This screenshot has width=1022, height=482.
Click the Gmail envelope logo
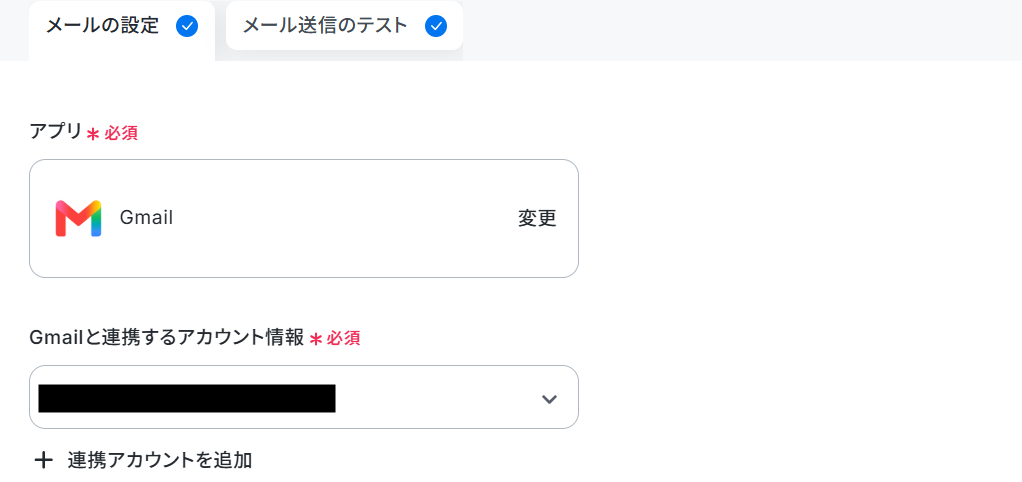[78, 218]
